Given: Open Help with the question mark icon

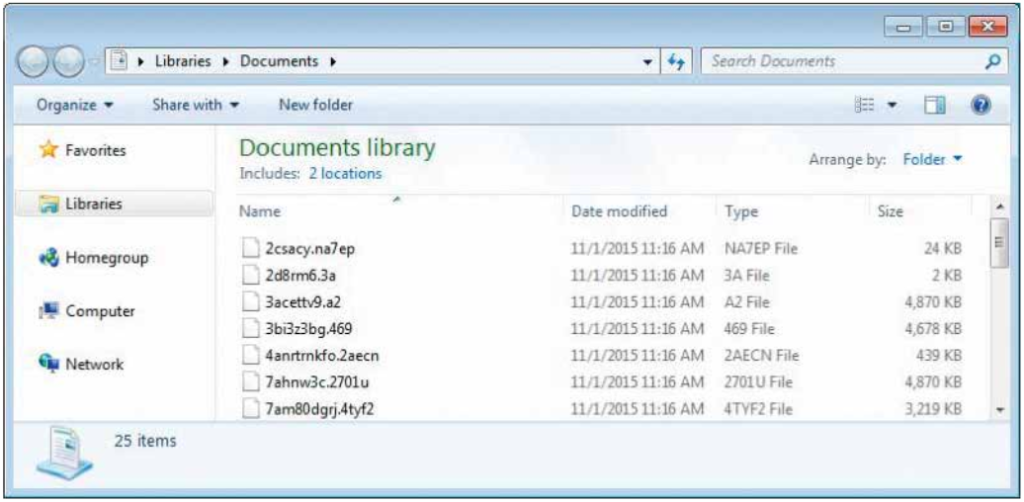Looking at the screenshot, I should [981, 105].
